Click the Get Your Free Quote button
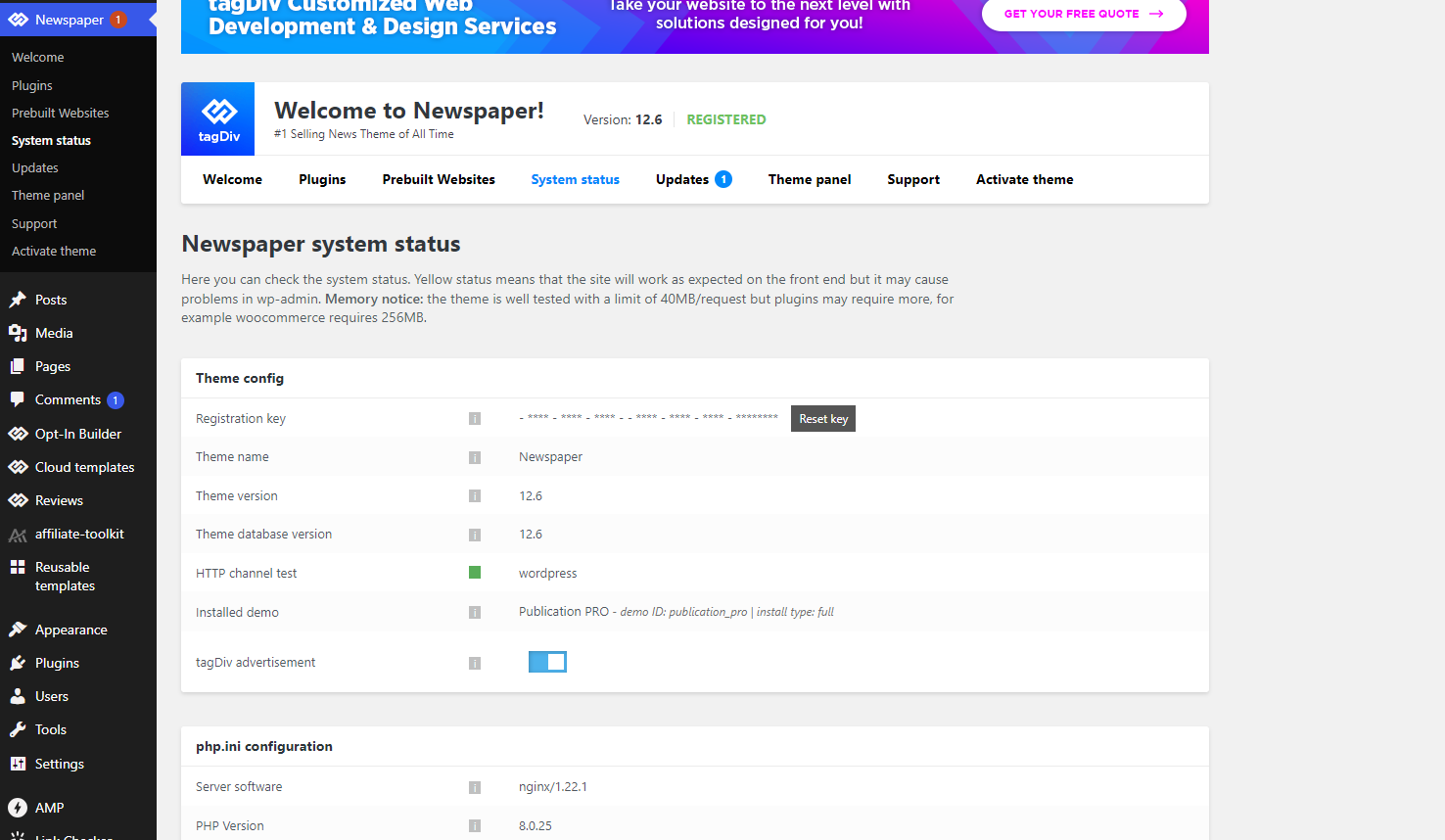 pos(1084,14)
